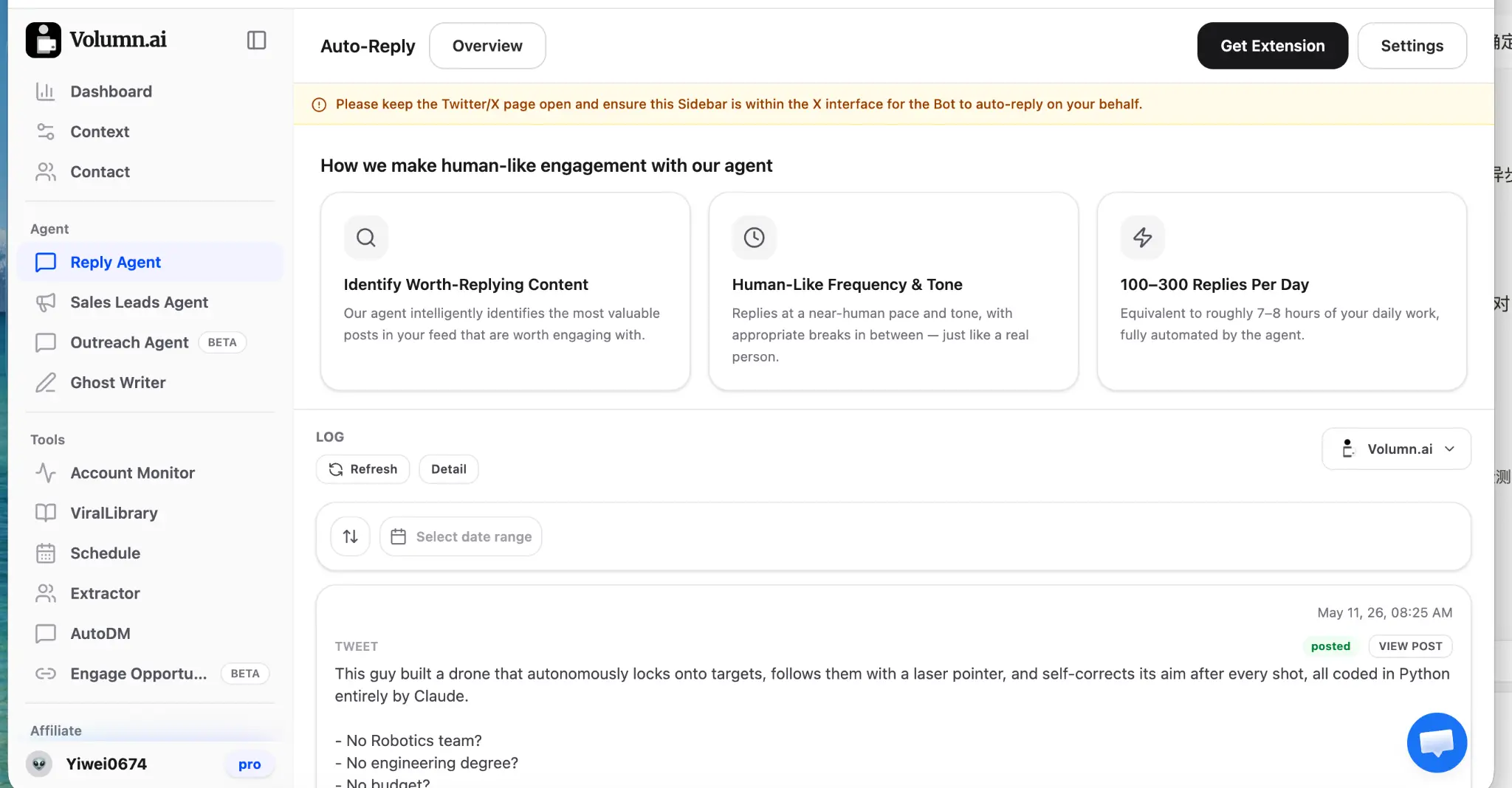Screen dimensions: 1512x788
Task: Click the Volumn.ai brand name text
Action: tap(118, 39)
